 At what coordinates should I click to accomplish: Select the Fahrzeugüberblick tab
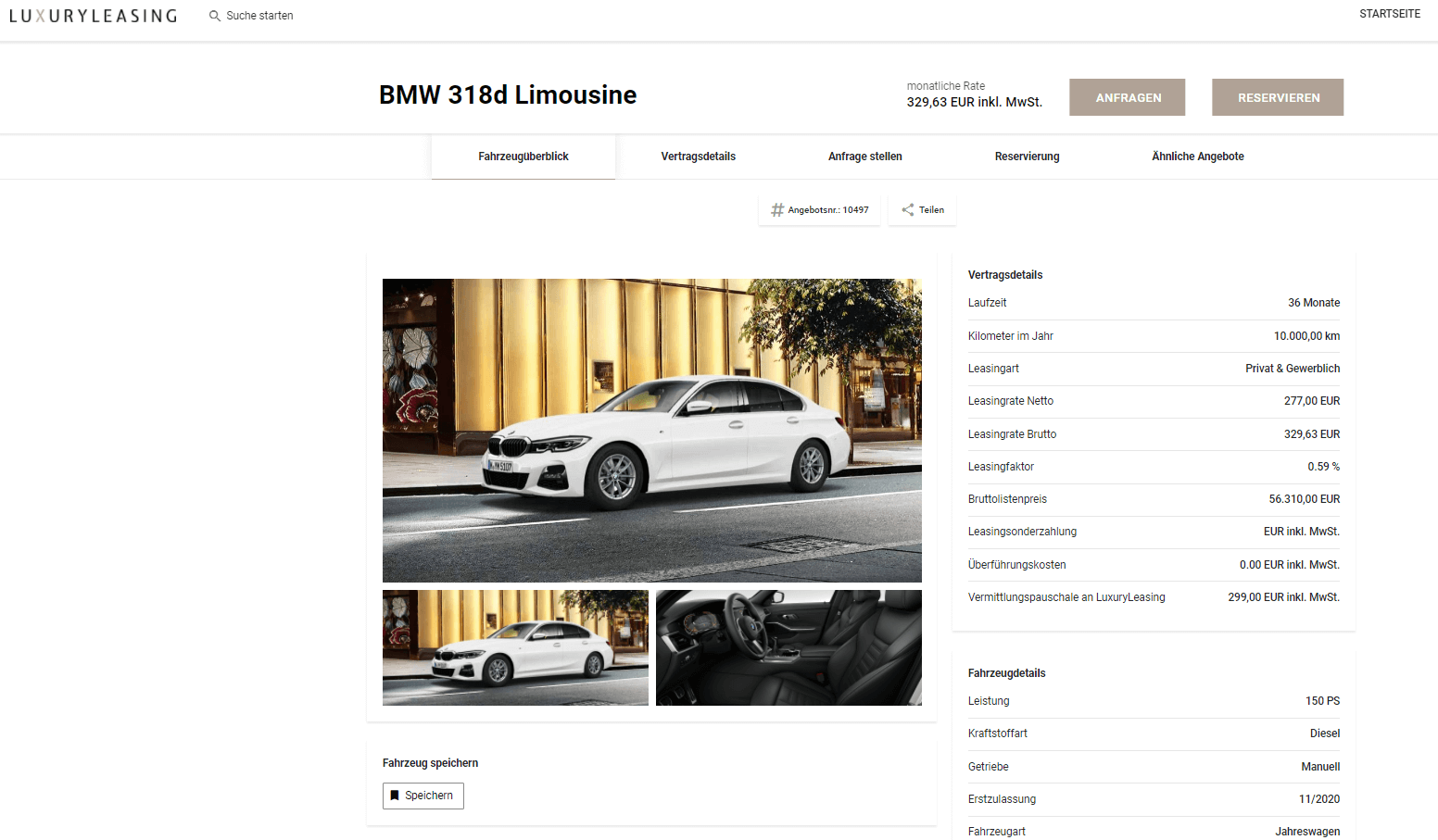[523, 157]
